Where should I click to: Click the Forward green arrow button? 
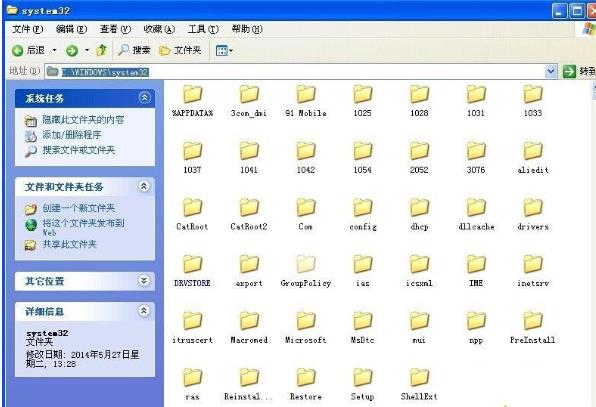(72, 51)
